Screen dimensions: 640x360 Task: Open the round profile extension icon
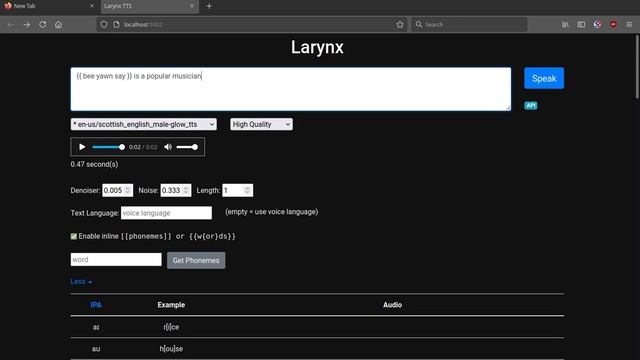(x=597, y=24)
